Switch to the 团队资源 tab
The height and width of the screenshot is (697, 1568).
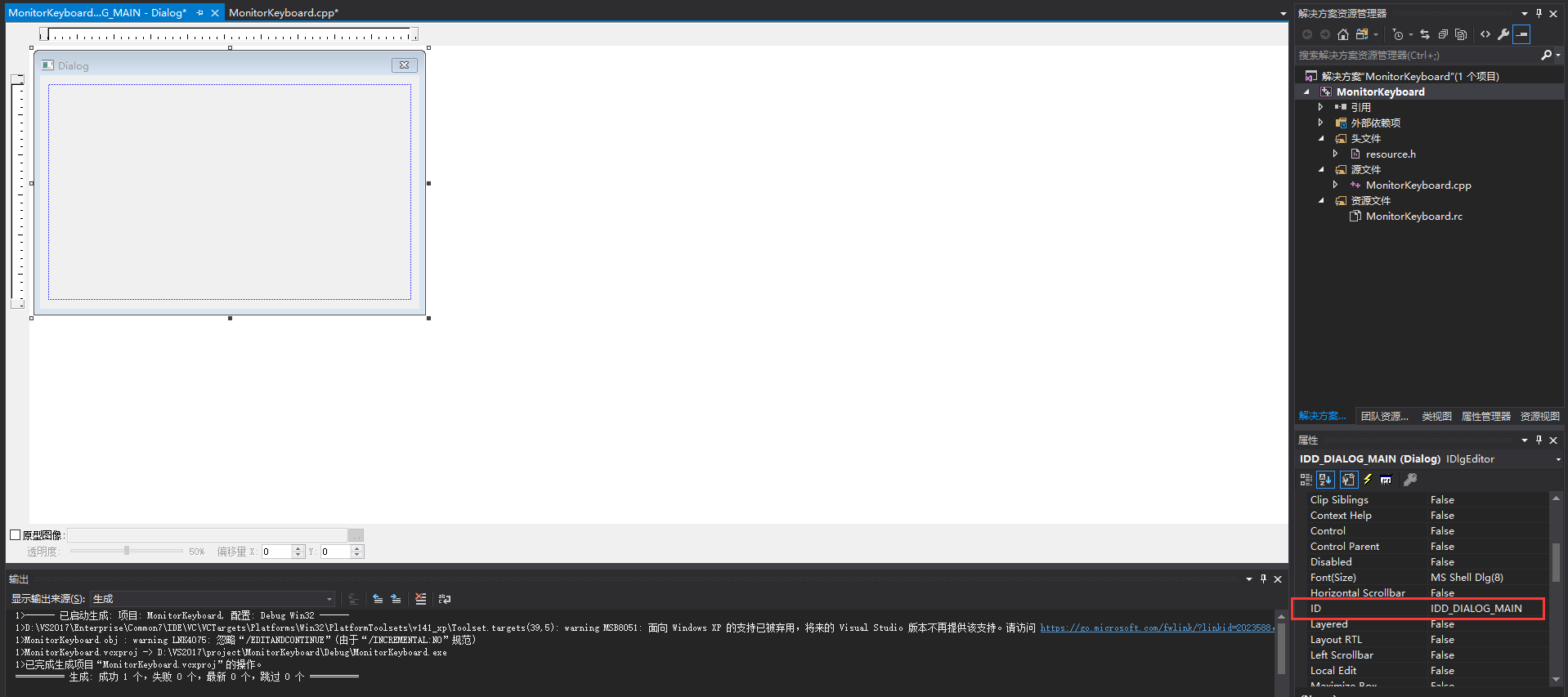pos(1384,416)
